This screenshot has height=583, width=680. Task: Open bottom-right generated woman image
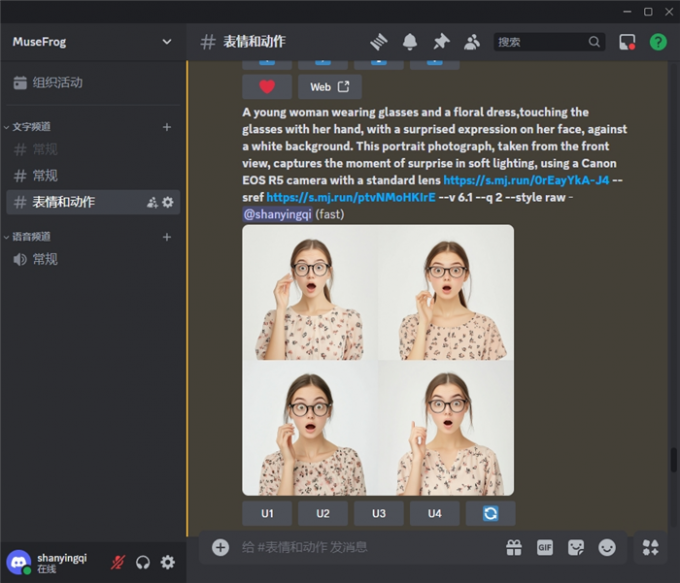coord(446,428)
